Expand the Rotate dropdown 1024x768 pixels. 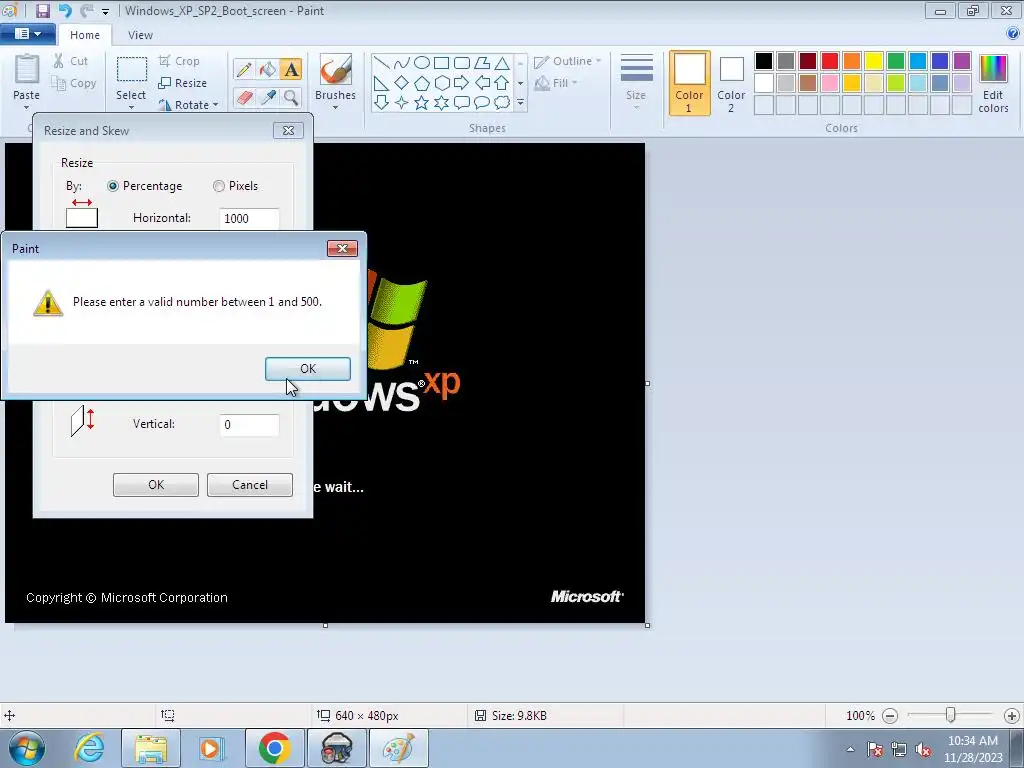pos(216,104)
